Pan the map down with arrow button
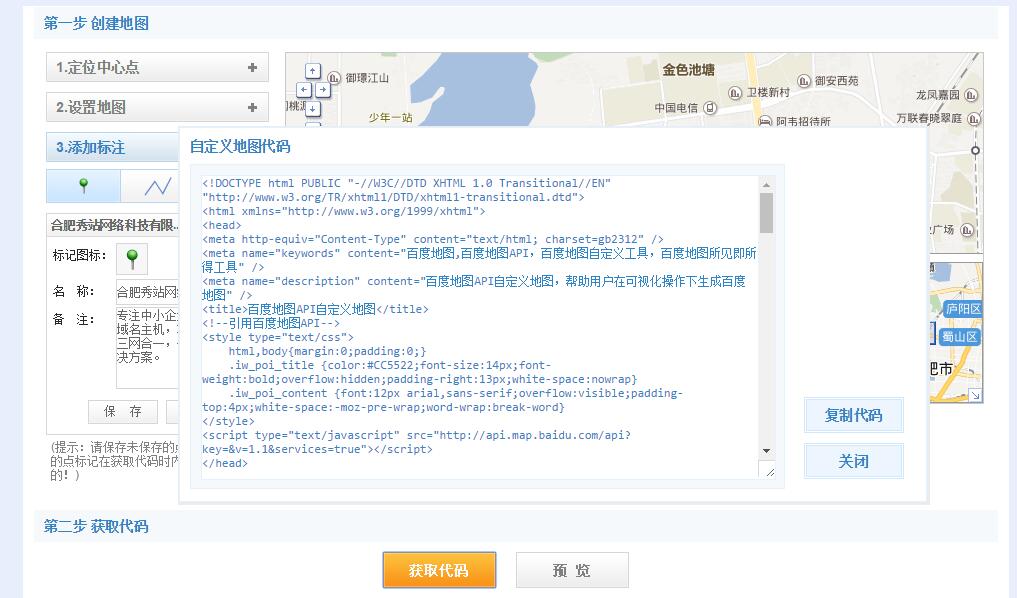The image size is (1017, 598). coord(313,107)
